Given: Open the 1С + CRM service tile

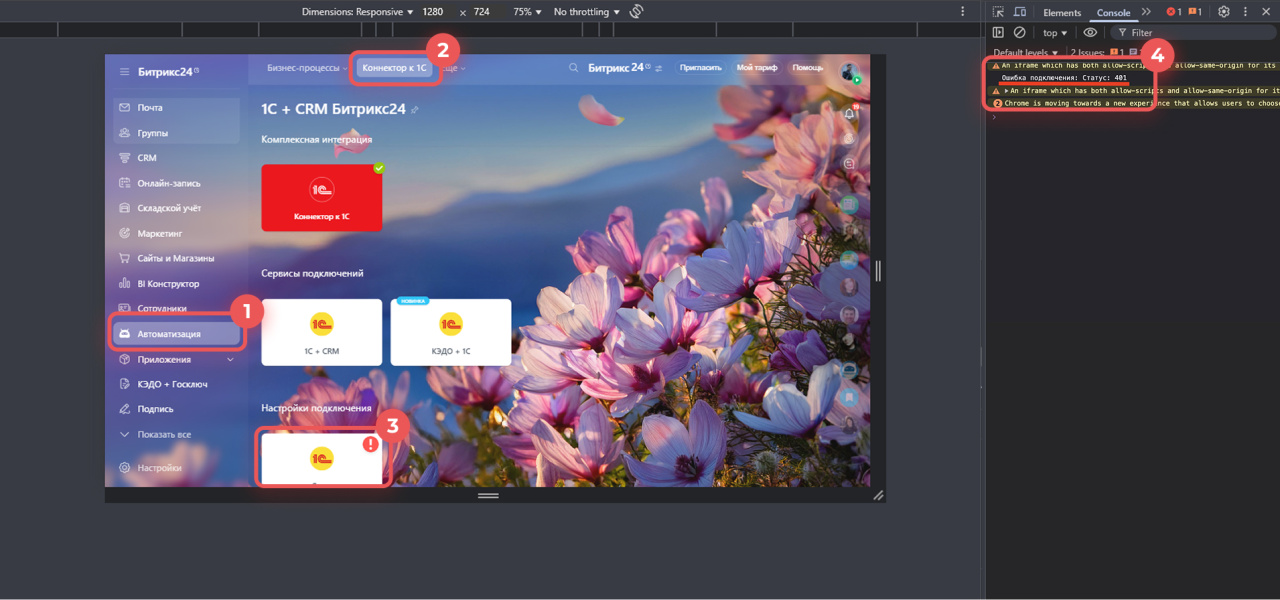Looking at the screenshot, I should coord(322,332).
